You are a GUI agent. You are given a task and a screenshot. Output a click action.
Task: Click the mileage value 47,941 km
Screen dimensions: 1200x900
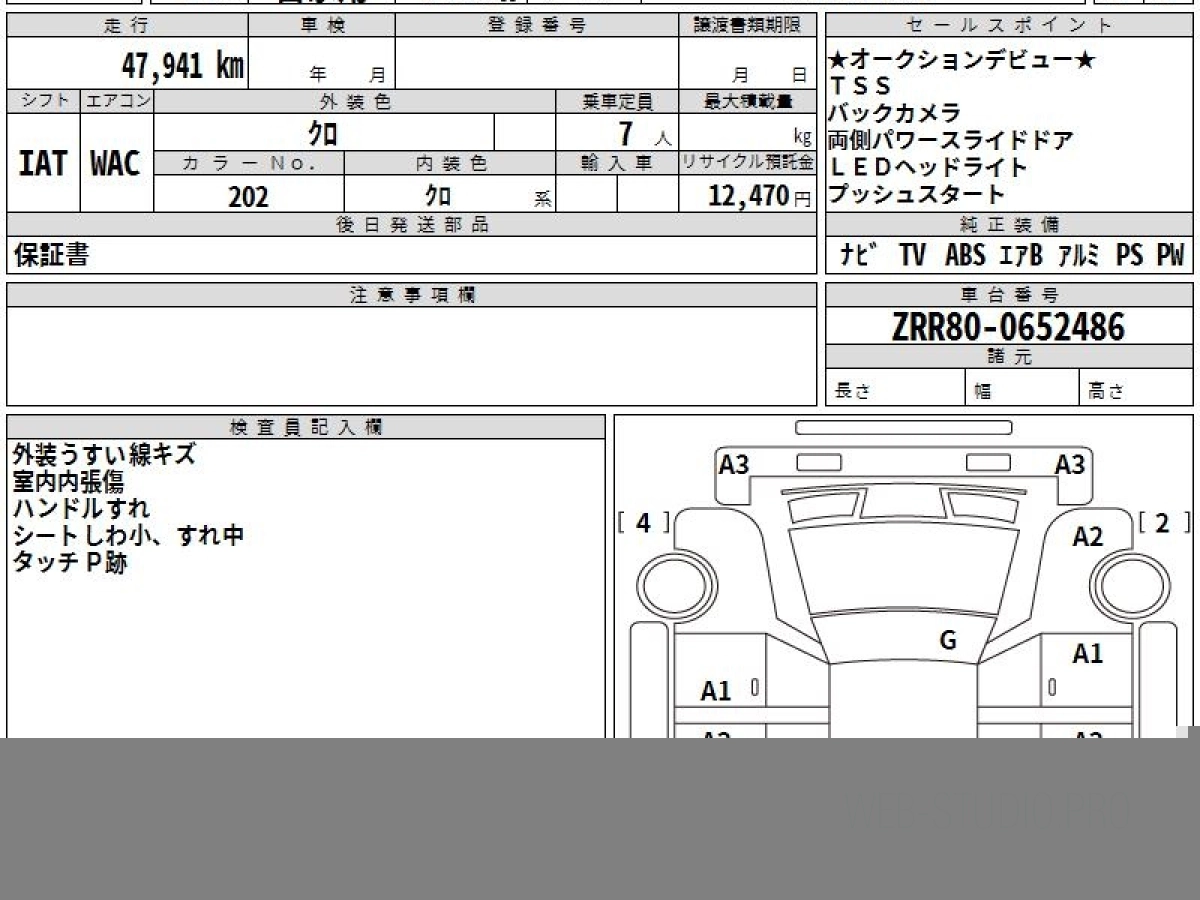(183, 65)
